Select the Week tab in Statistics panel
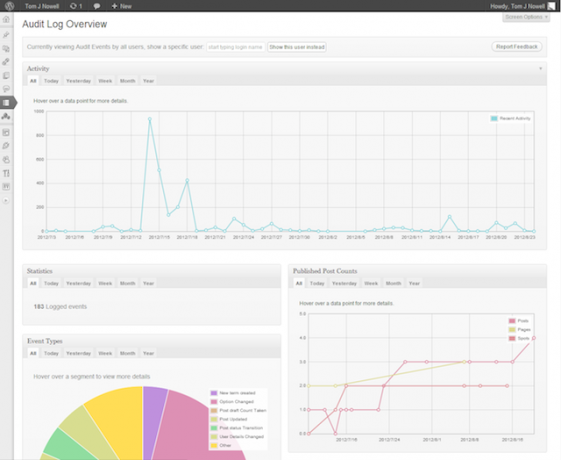561x460 pixels. point(105,283)
